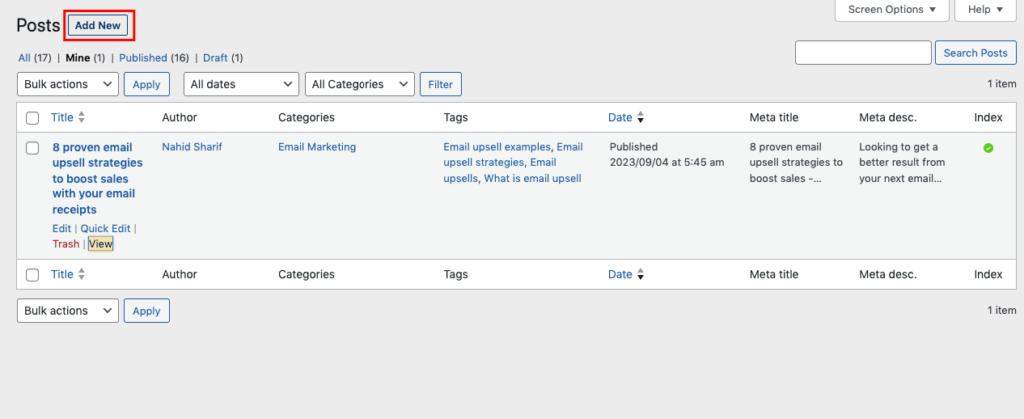Click the green Index status indicator
Viewport: 1024px width, 419px height.
[988, 148]
